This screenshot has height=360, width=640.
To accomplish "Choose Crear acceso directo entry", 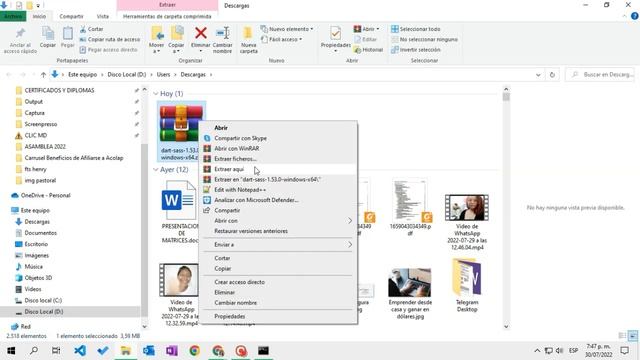I will pos(278,282).
